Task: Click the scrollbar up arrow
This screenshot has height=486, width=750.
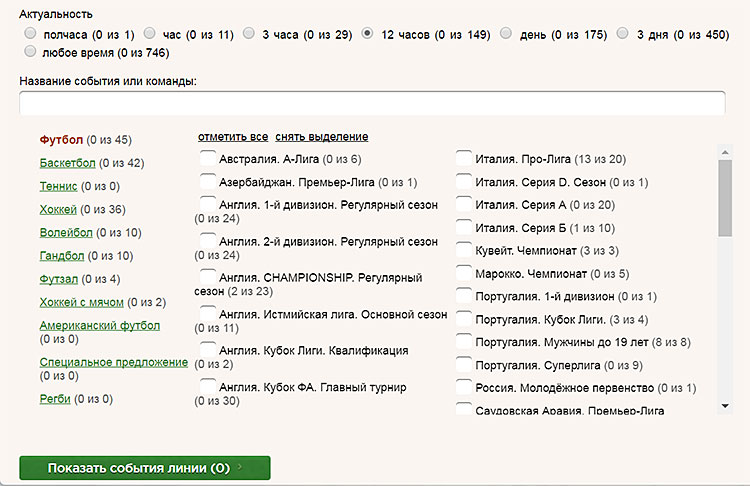Action: point(725,151)
